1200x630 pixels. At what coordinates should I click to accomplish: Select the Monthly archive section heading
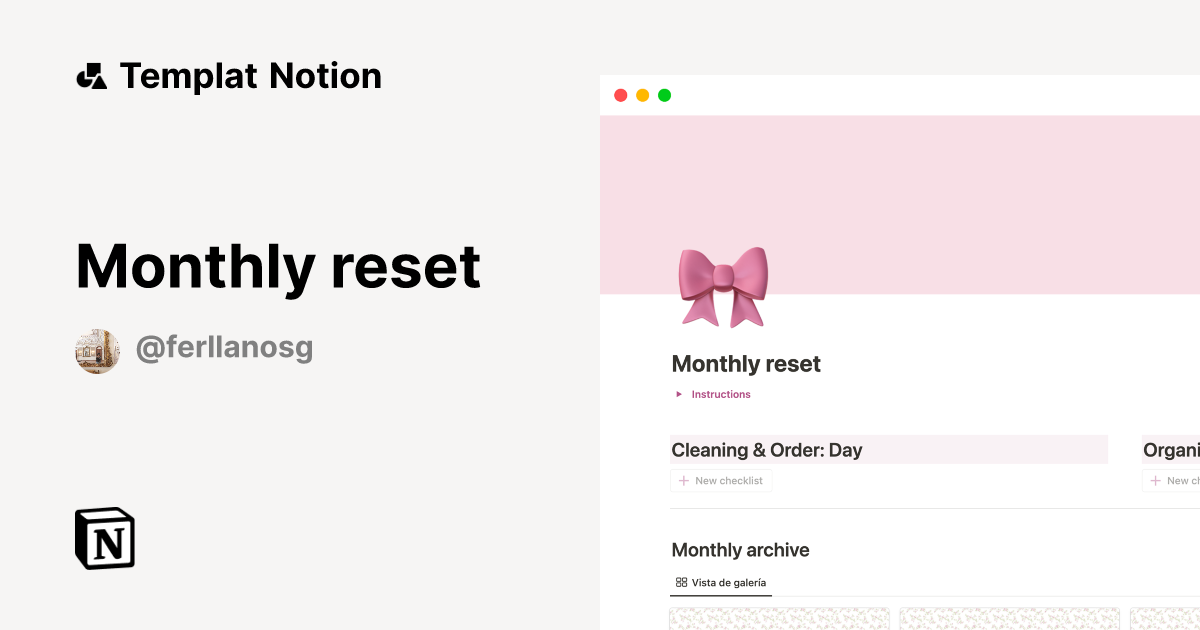tap(741, 549)
